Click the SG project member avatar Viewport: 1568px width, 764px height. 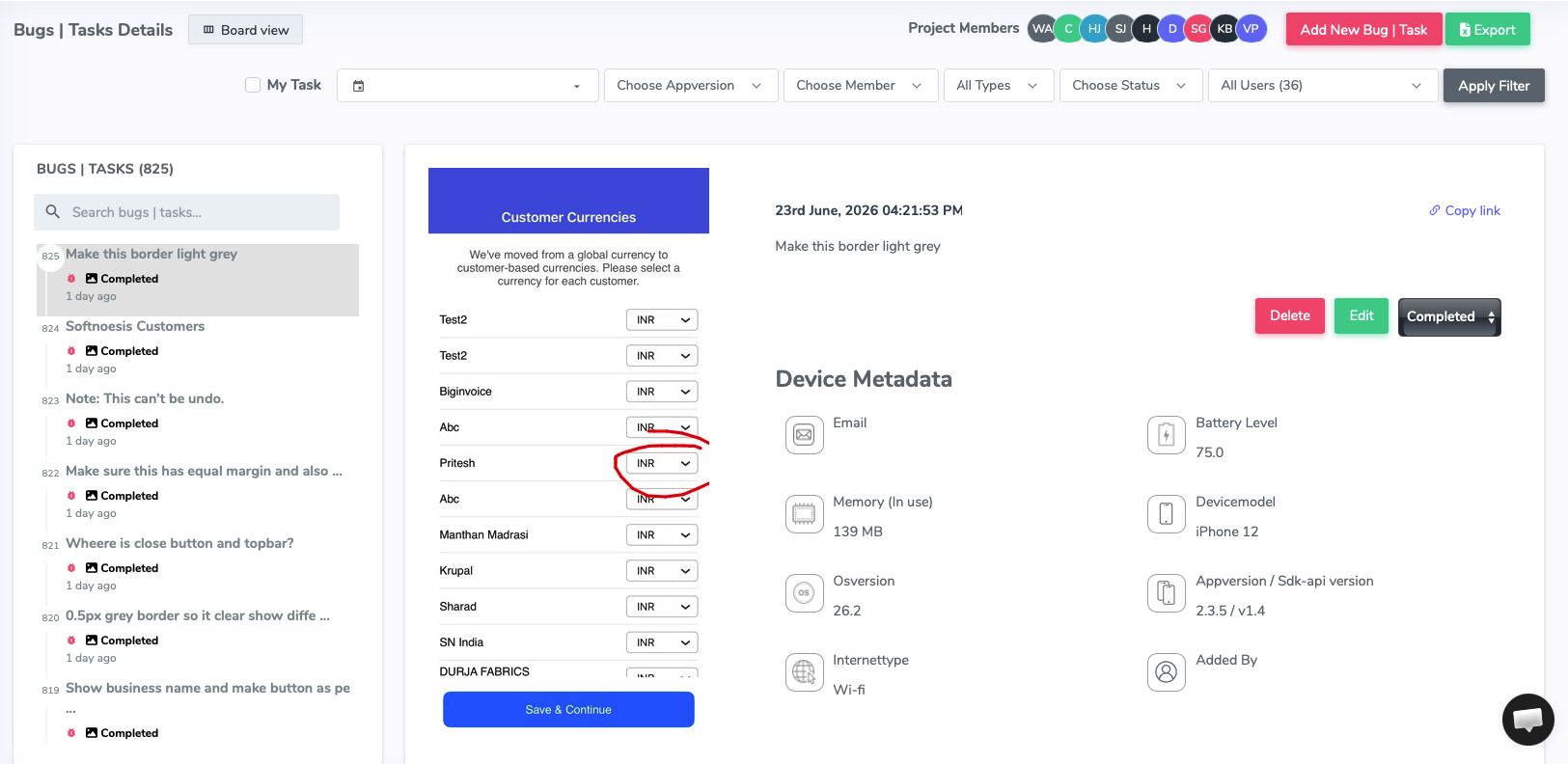1198,29
